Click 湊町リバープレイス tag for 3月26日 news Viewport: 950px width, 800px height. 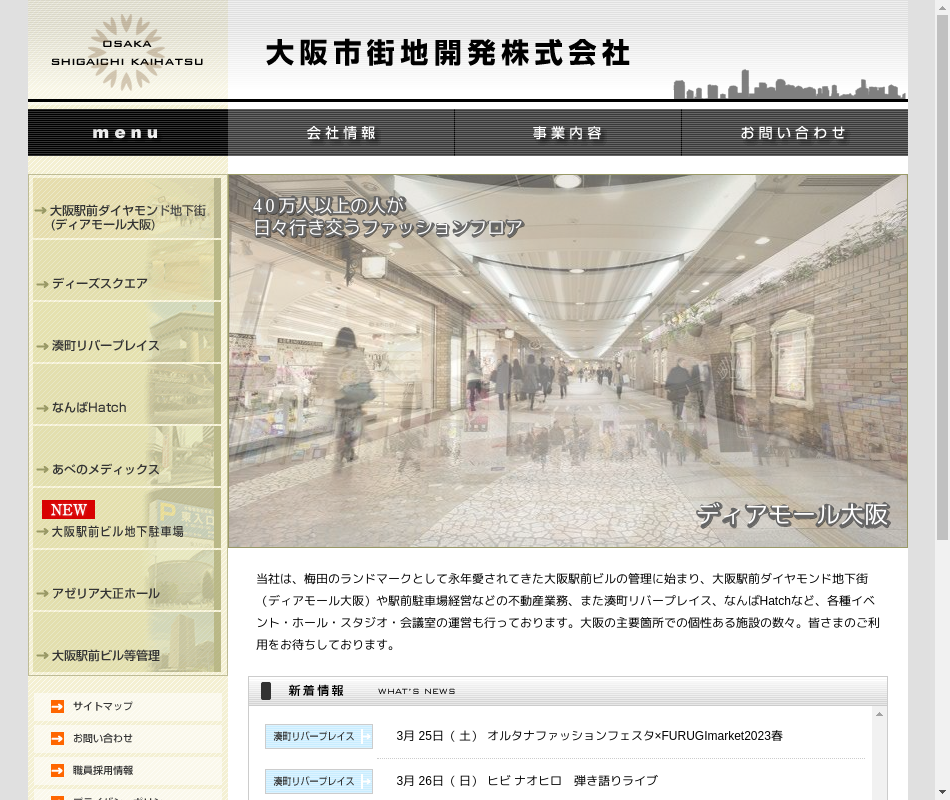click(319, 781)
